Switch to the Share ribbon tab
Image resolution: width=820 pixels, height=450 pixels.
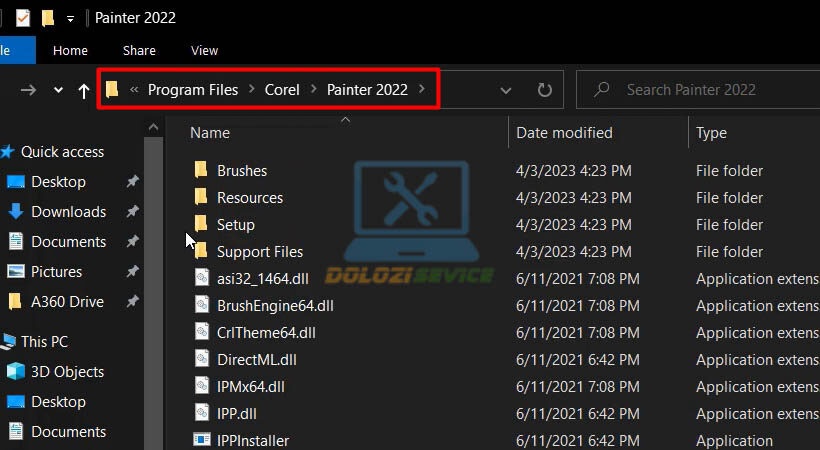point(139,51)
